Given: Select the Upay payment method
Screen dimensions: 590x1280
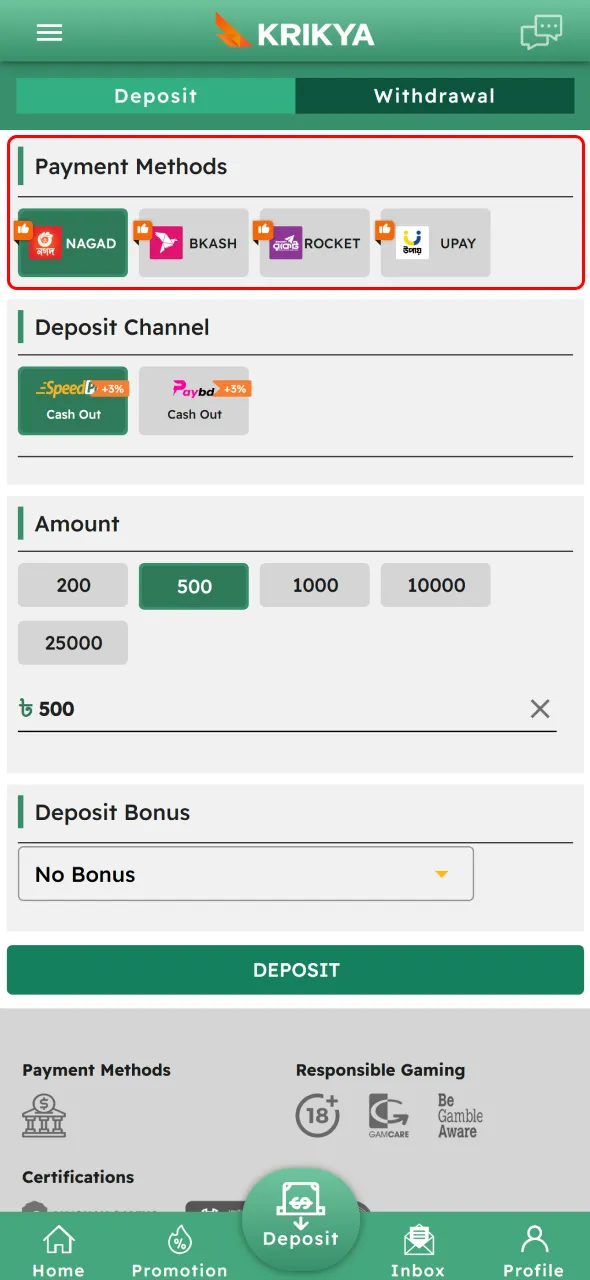Looking at the screenshot, I should (435, 242).
